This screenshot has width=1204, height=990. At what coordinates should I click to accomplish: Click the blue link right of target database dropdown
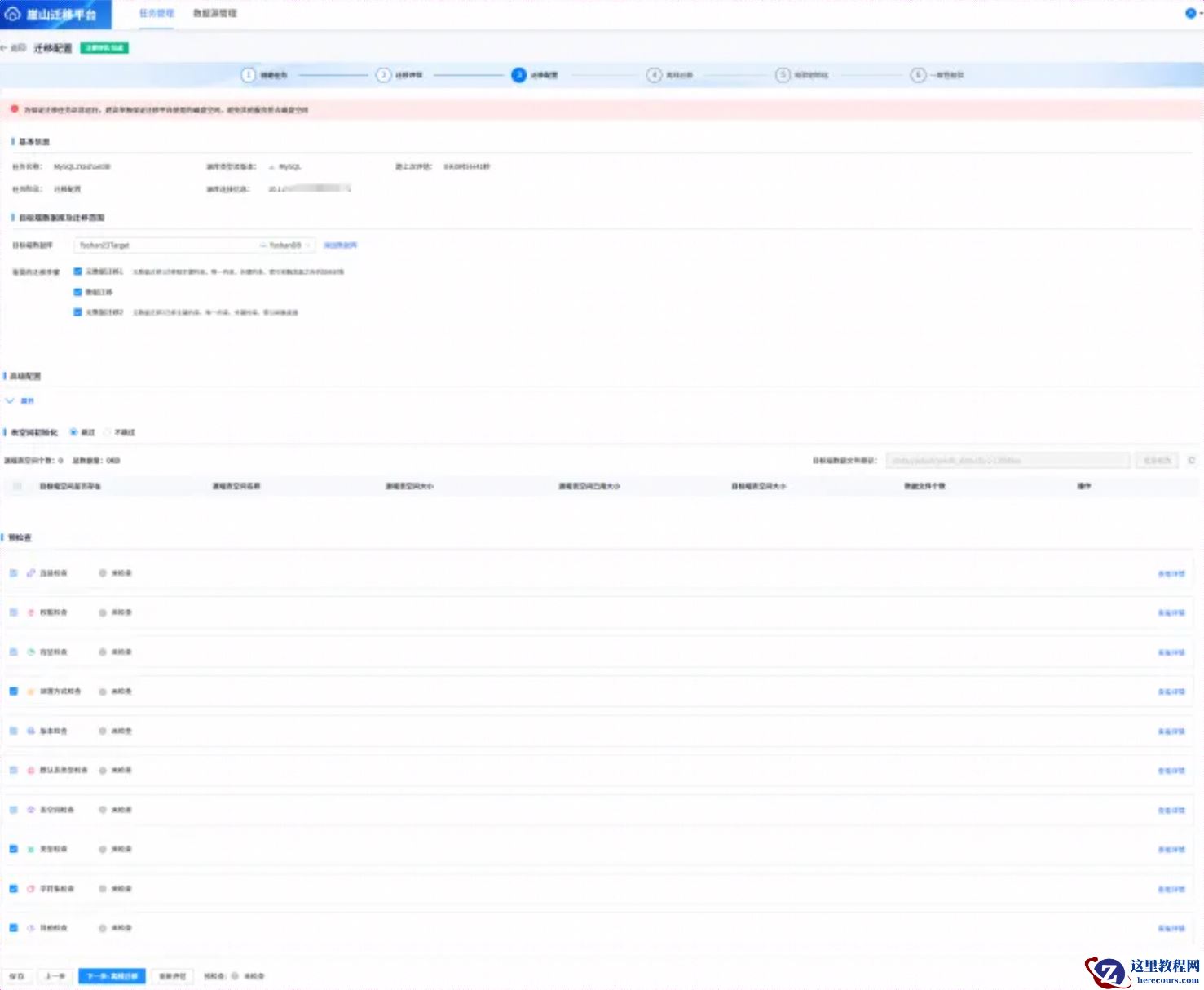(x=340, y=245)
